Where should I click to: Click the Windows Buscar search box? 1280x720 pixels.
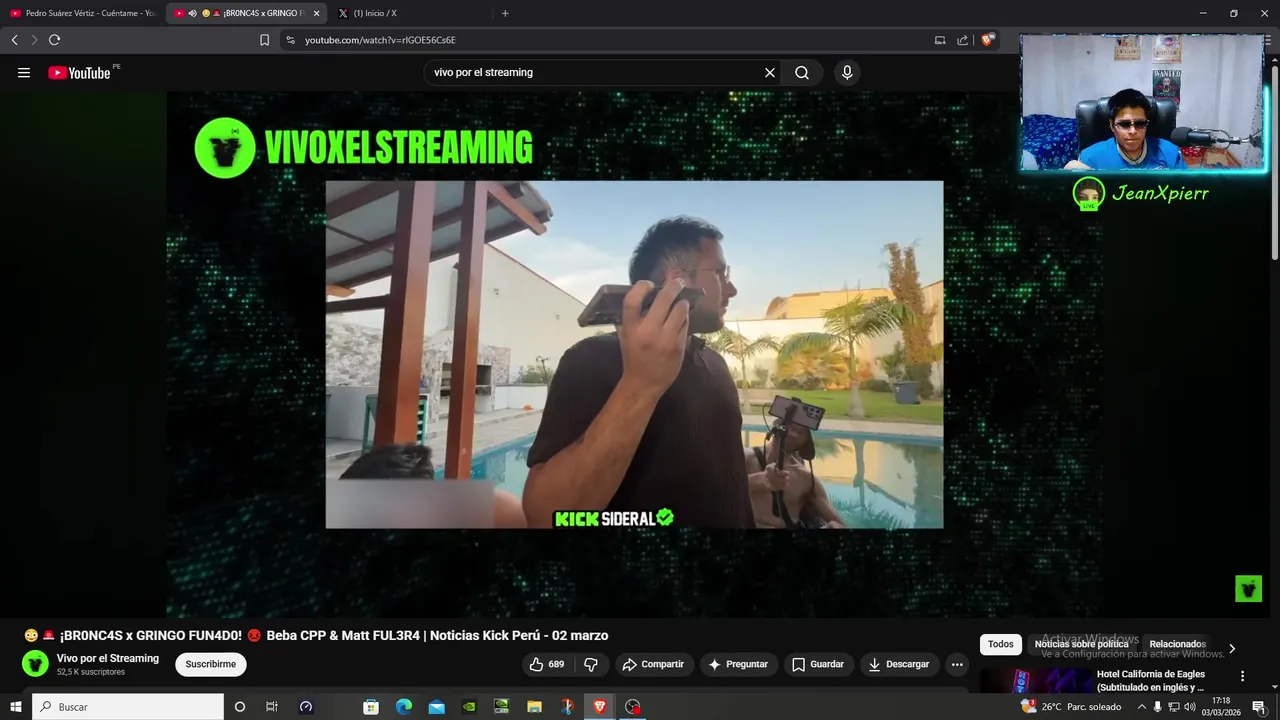[128, 707]
